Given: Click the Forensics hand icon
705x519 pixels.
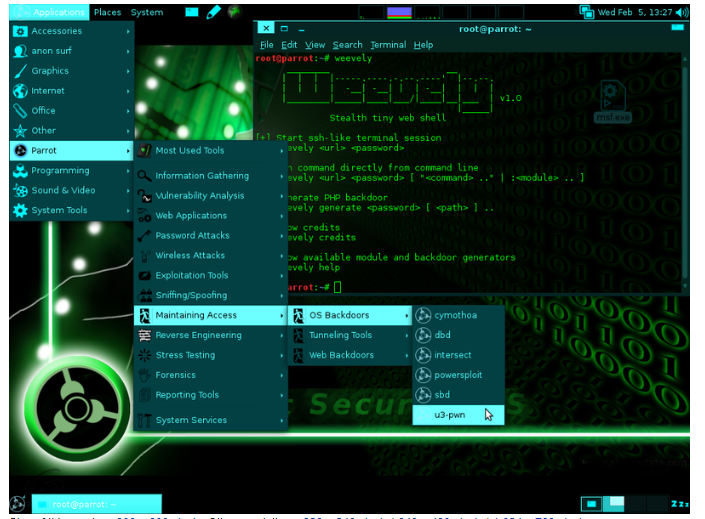Looking at the screenshot, I should tap(144, 375).
